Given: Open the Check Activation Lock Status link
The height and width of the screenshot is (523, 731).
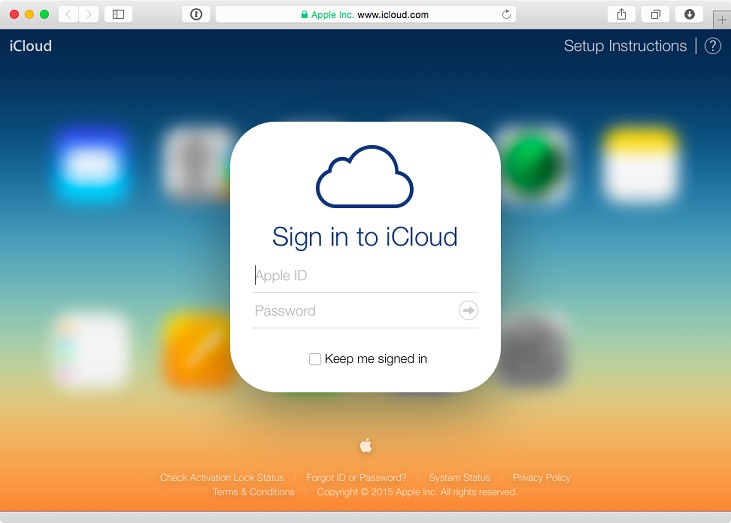Looking at the screenshot, I should (x=222, y=478).
